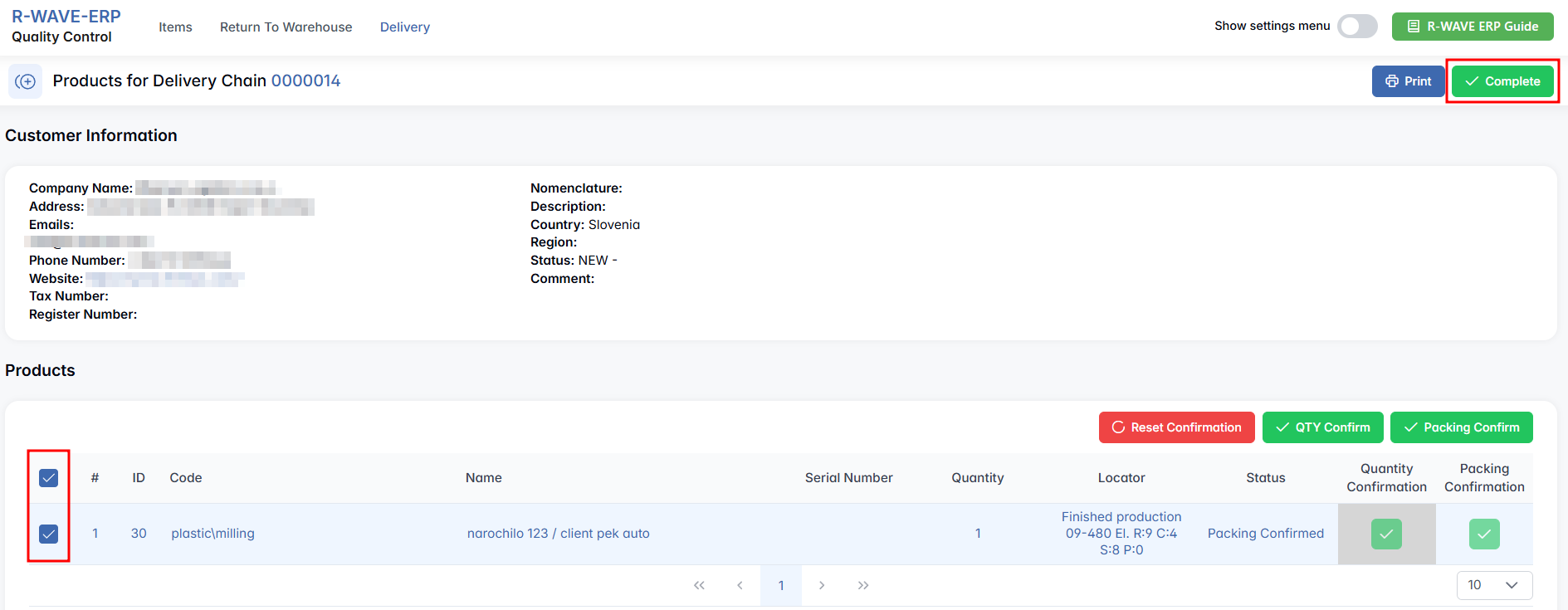The image size is (1568, 610).
Task: Click the QTY Confirm button
Action: pos(1322,427)
